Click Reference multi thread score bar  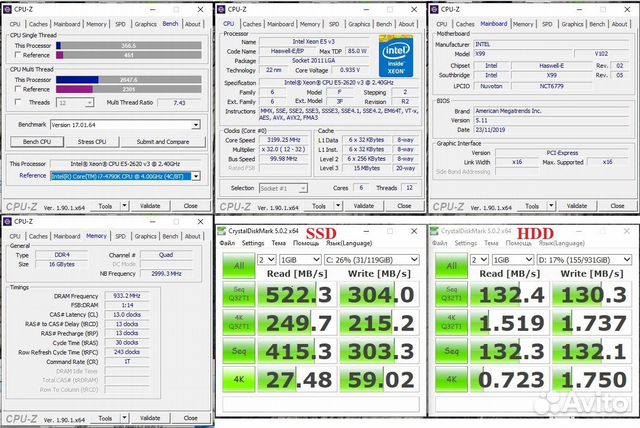coord(129,89)
